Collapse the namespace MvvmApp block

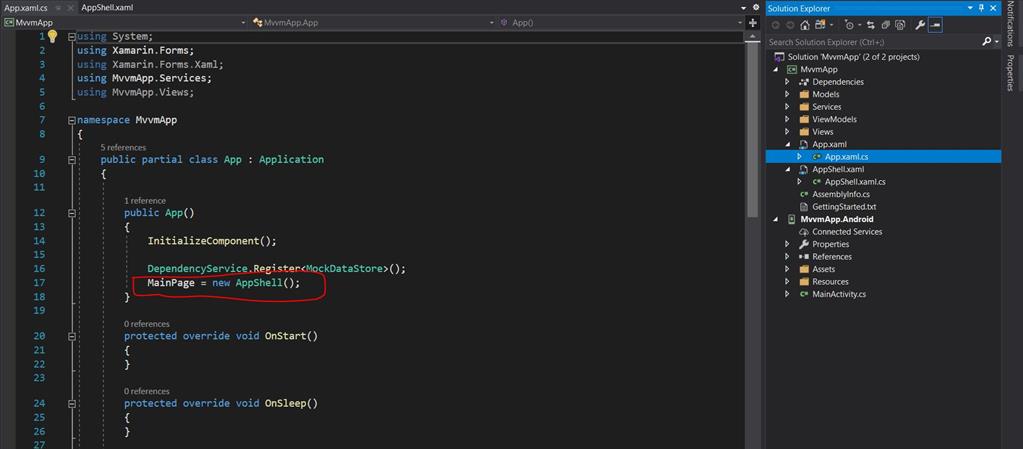pos(72,120)
